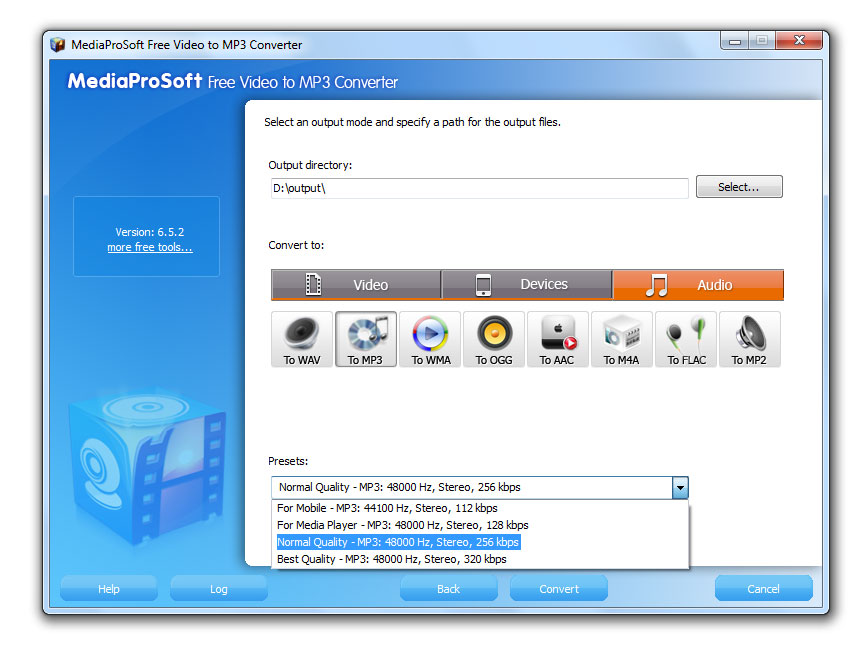This screenshot has height=654, width=866.
Task: Pick the To M4A format icon
Action: (x=622, y=339)
